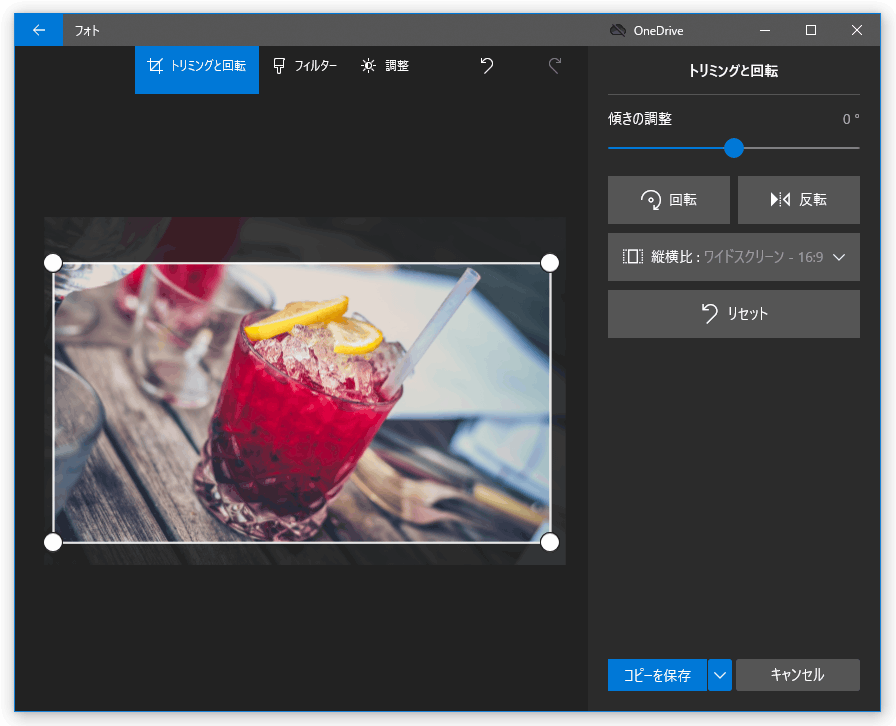
Task: Click コピーを保存 to save a copy
Action: click(x=657, y=675)
